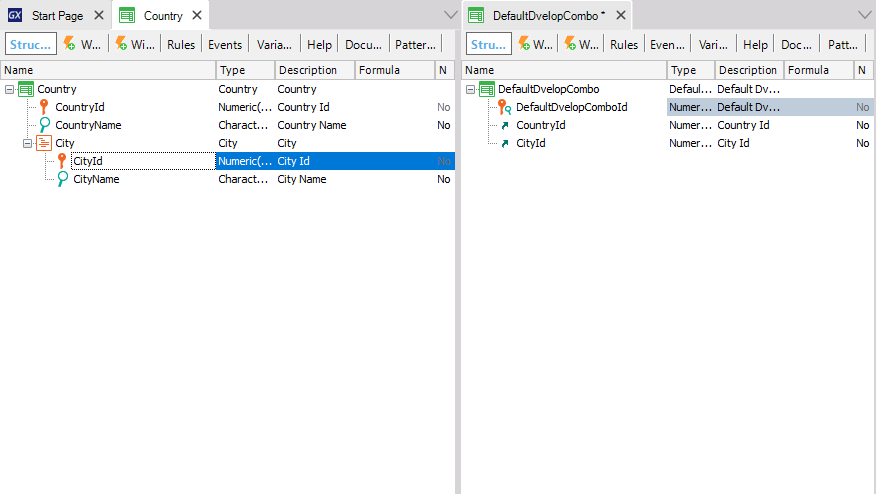Click the CountryId foreign key arrow icon

coord(505,125)
